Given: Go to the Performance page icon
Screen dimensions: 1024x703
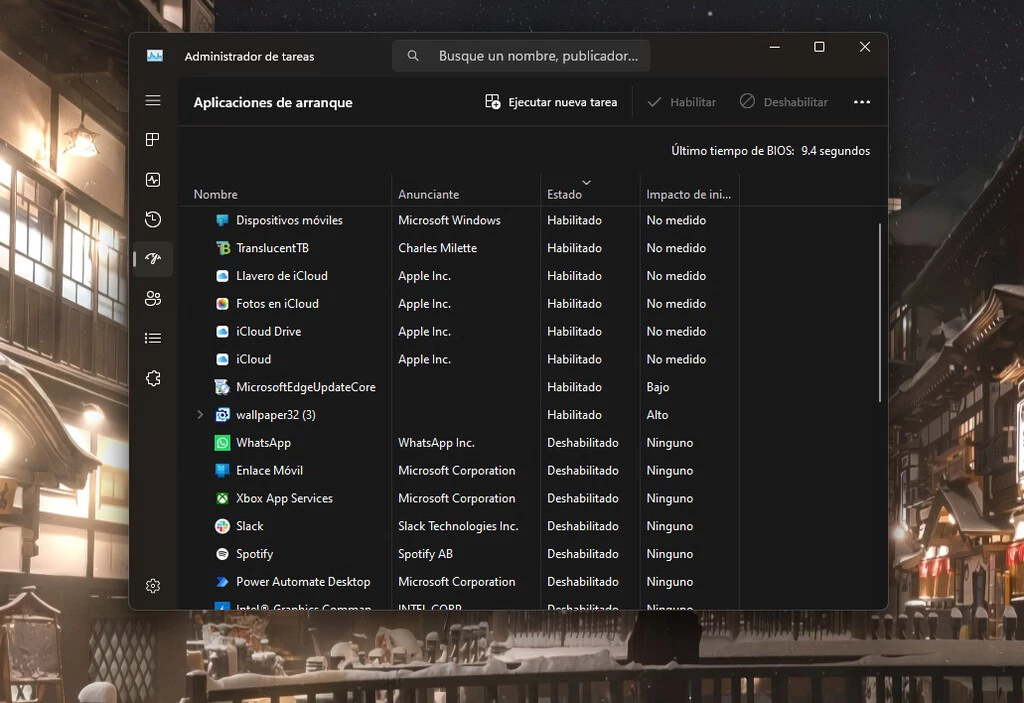Looking at the screenshot, I should (153, 180).
